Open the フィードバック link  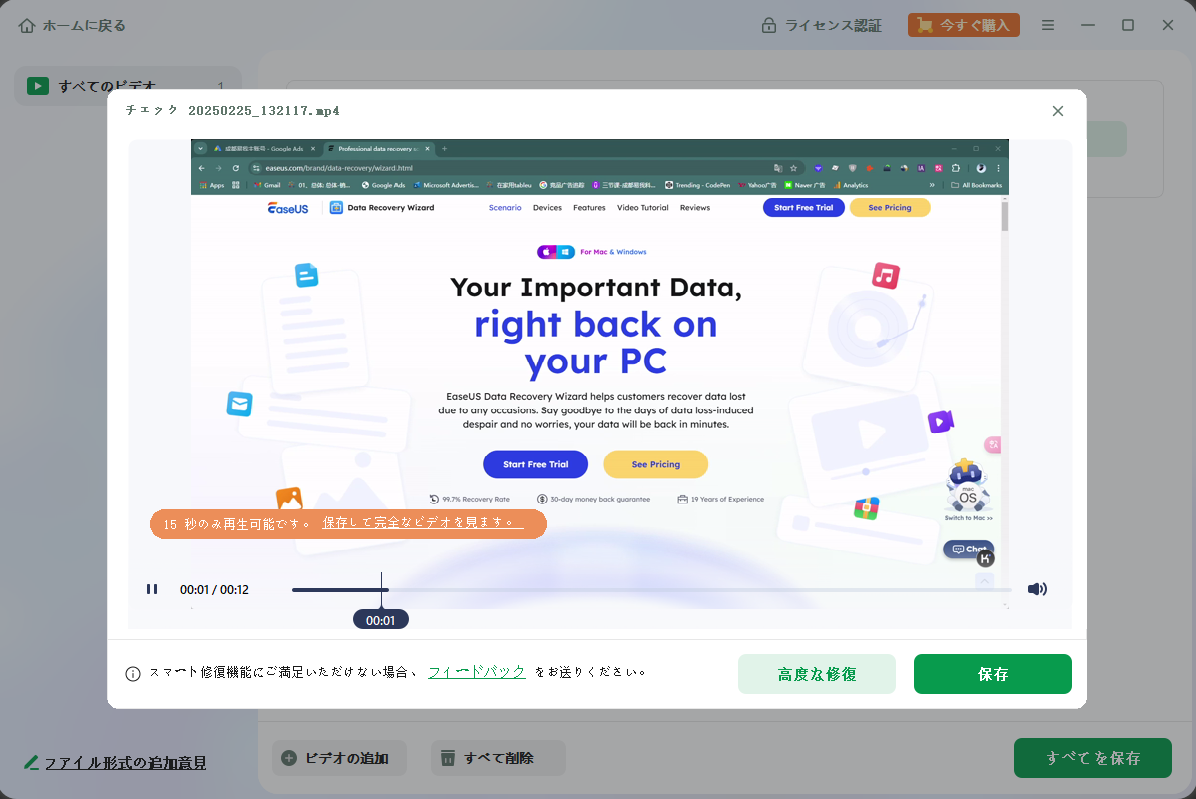pos(477,672)
